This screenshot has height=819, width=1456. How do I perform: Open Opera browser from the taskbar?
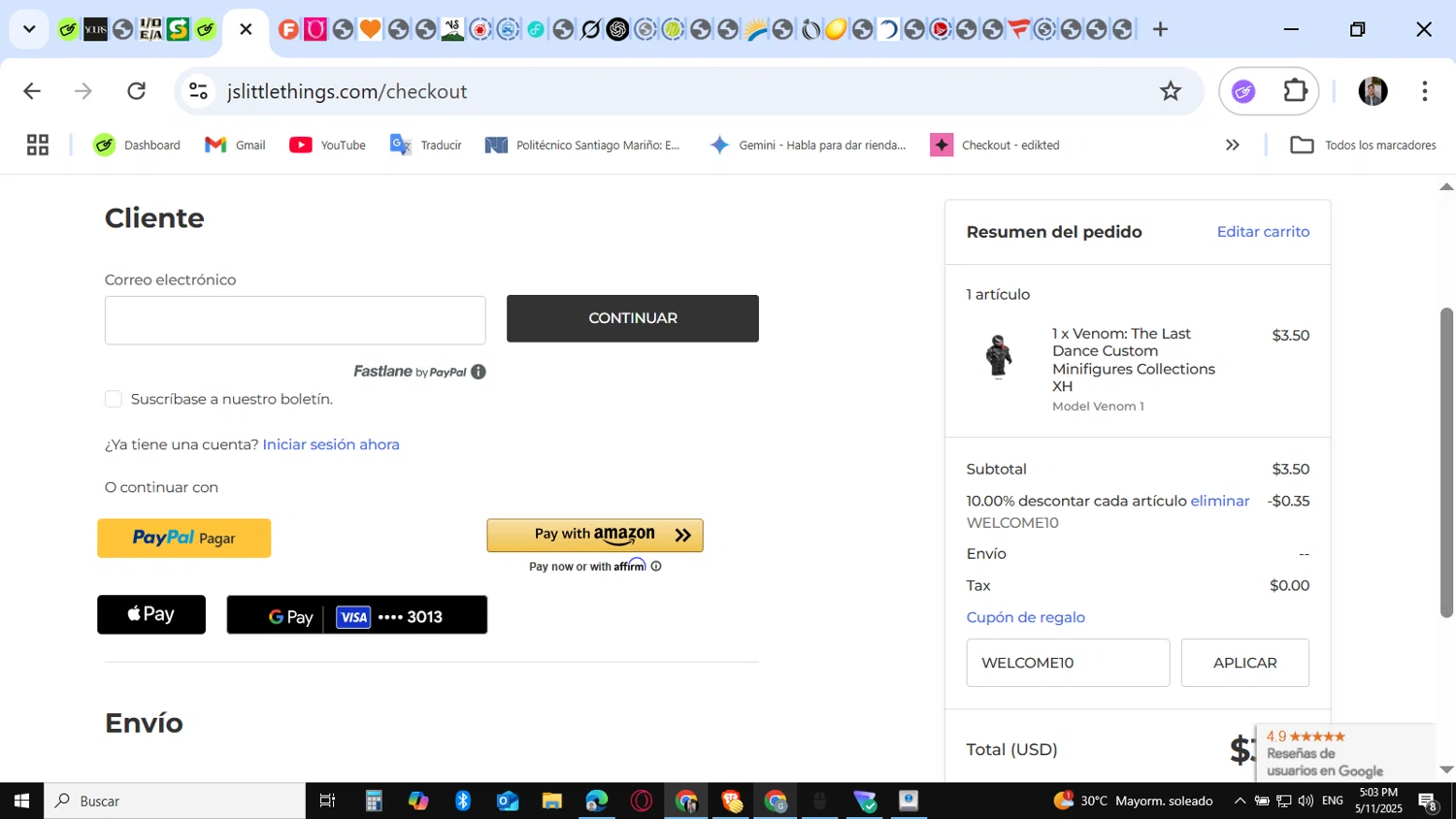[x=642, y=801]
